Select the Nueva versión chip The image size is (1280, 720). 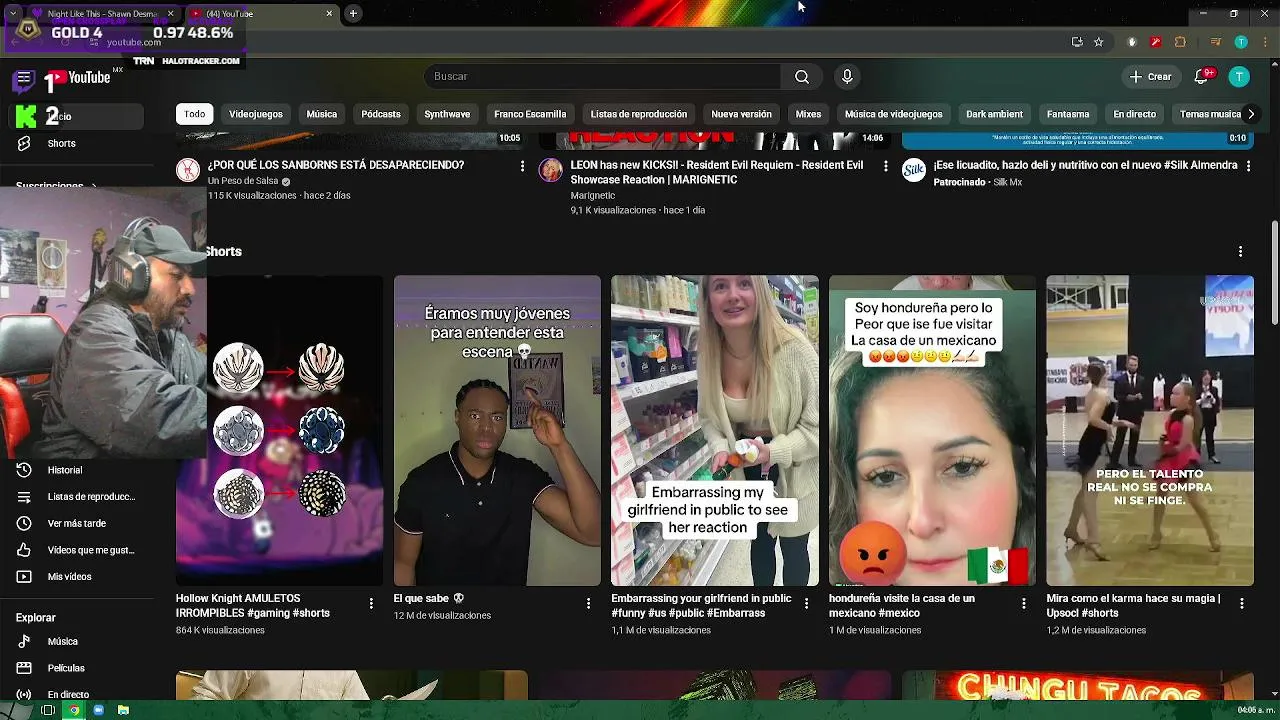point(741,114)
